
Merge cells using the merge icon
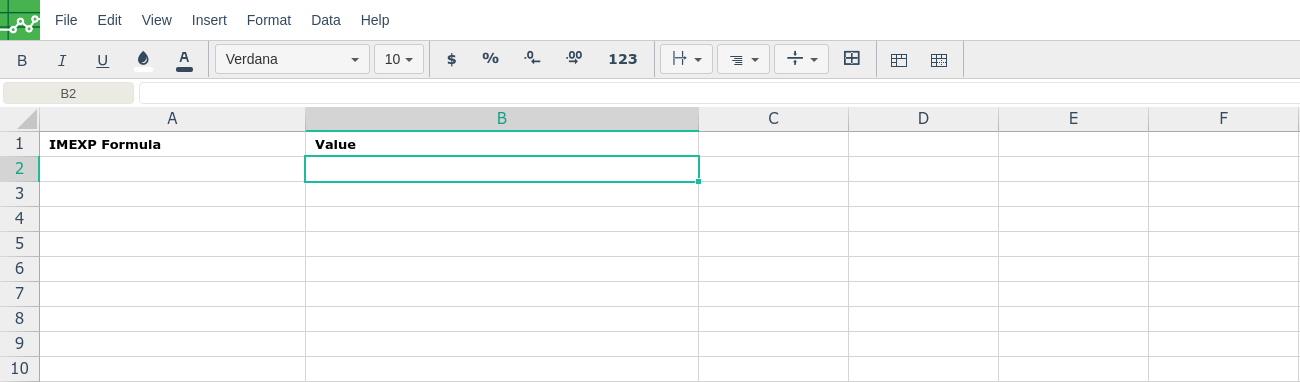click(x=852, y=59)
